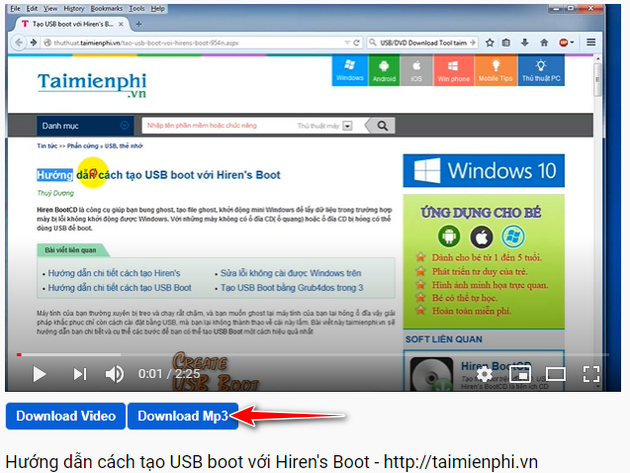Screen dimensions: 630x473
Task: Open author Thuỳ Dương link
Action: [55, 193]
